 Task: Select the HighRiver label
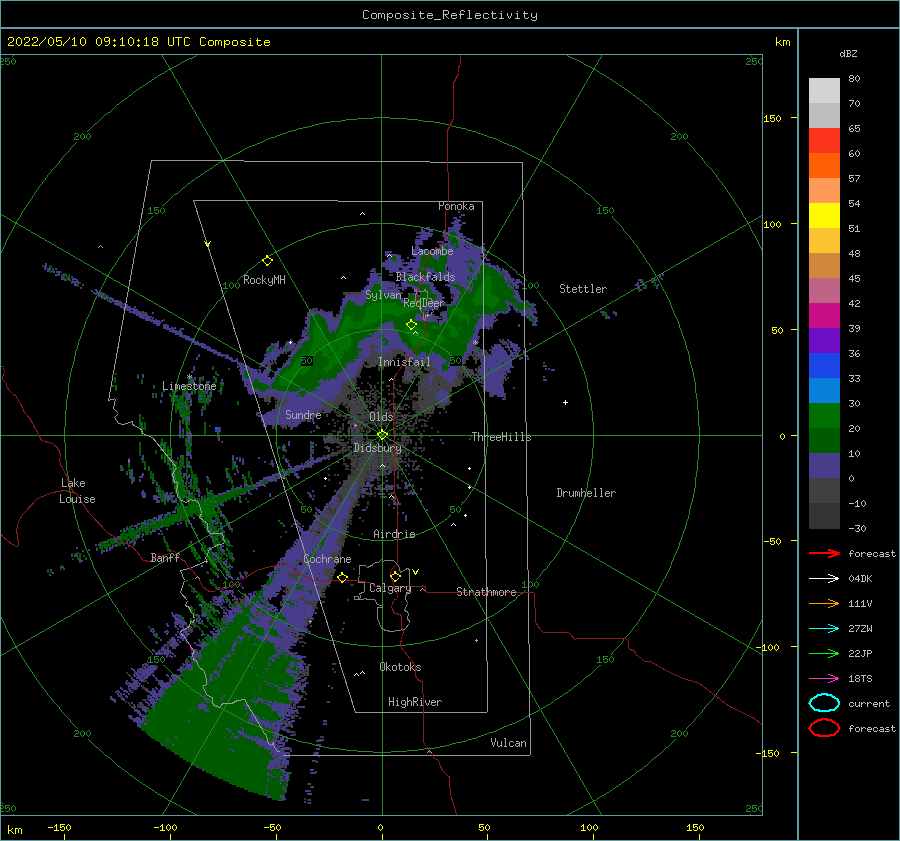pyautogui.click(x=415, y=702)
